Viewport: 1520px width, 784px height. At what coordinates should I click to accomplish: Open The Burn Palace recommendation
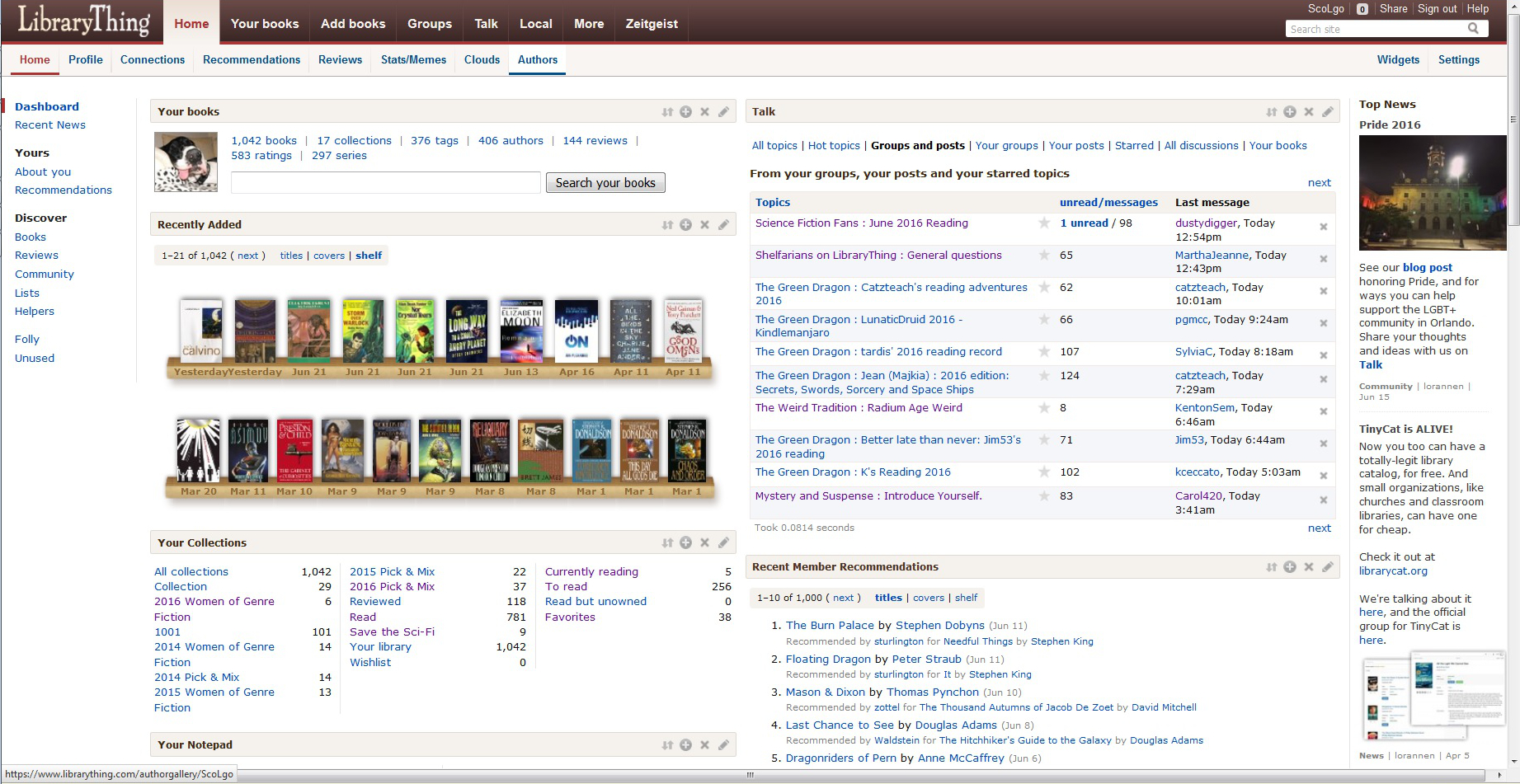pyautogui.click(x=830, y=625)
